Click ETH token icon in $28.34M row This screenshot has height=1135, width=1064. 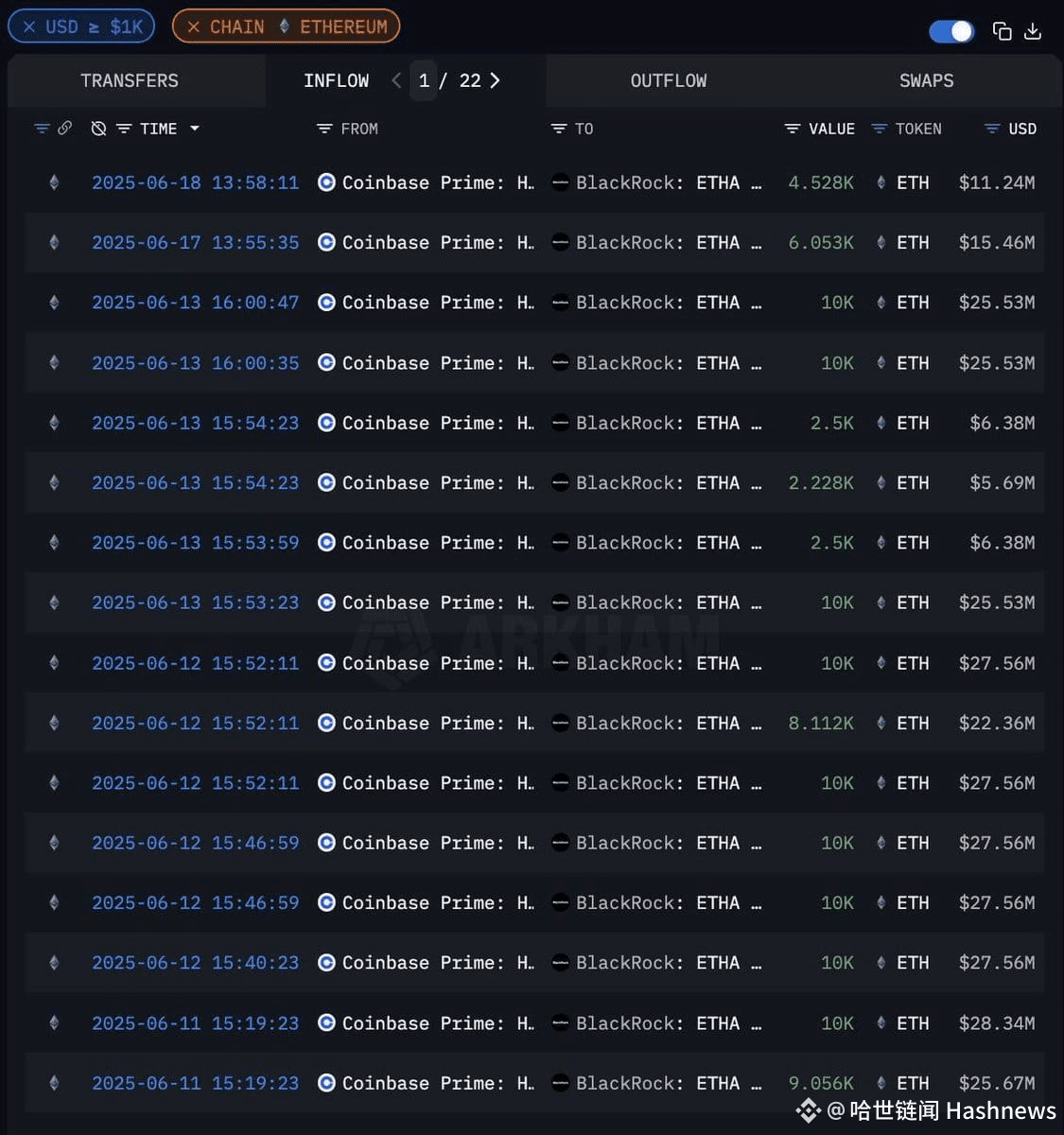point(881,1023)
